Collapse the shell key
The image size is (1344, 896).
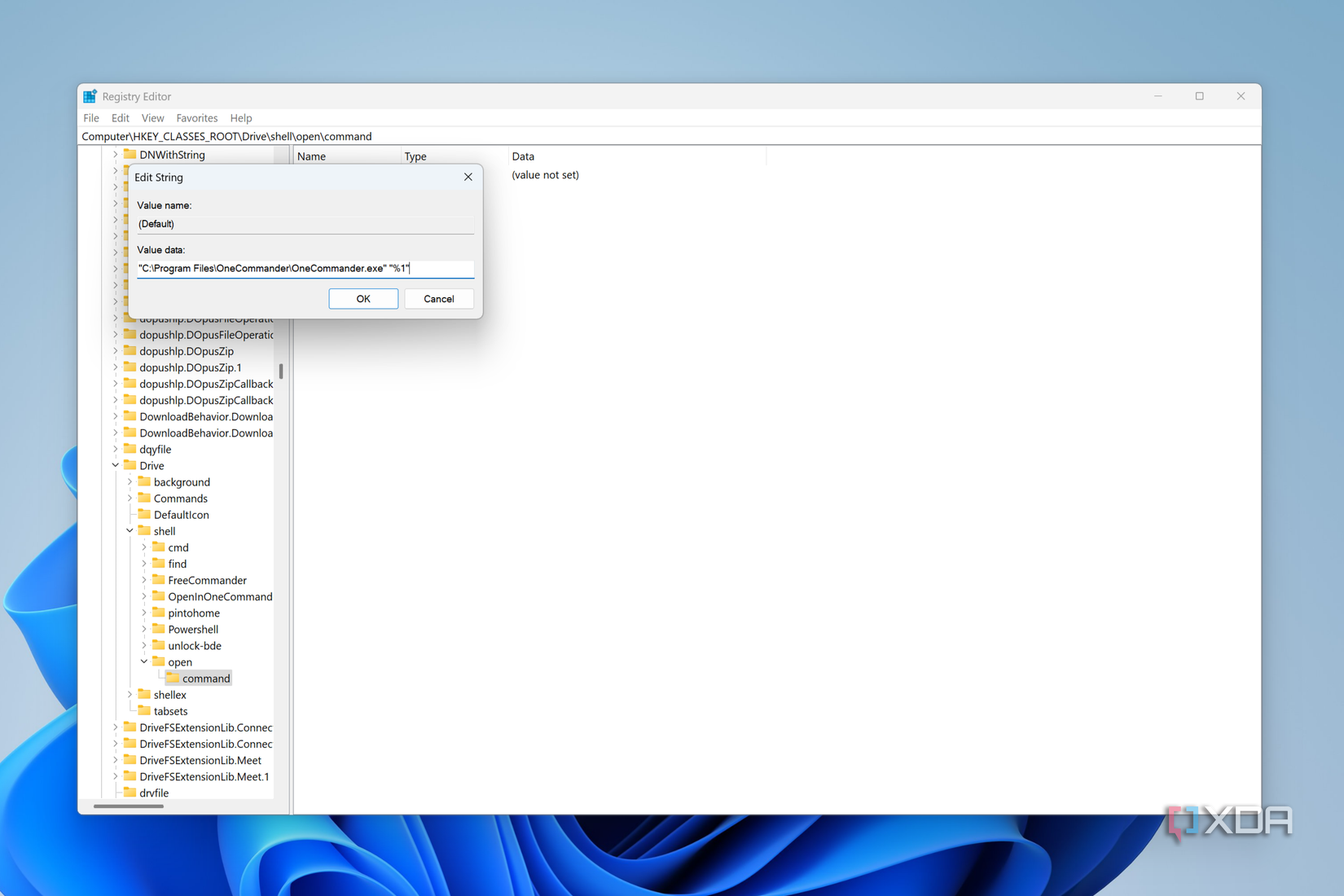[x=129, y=530]
